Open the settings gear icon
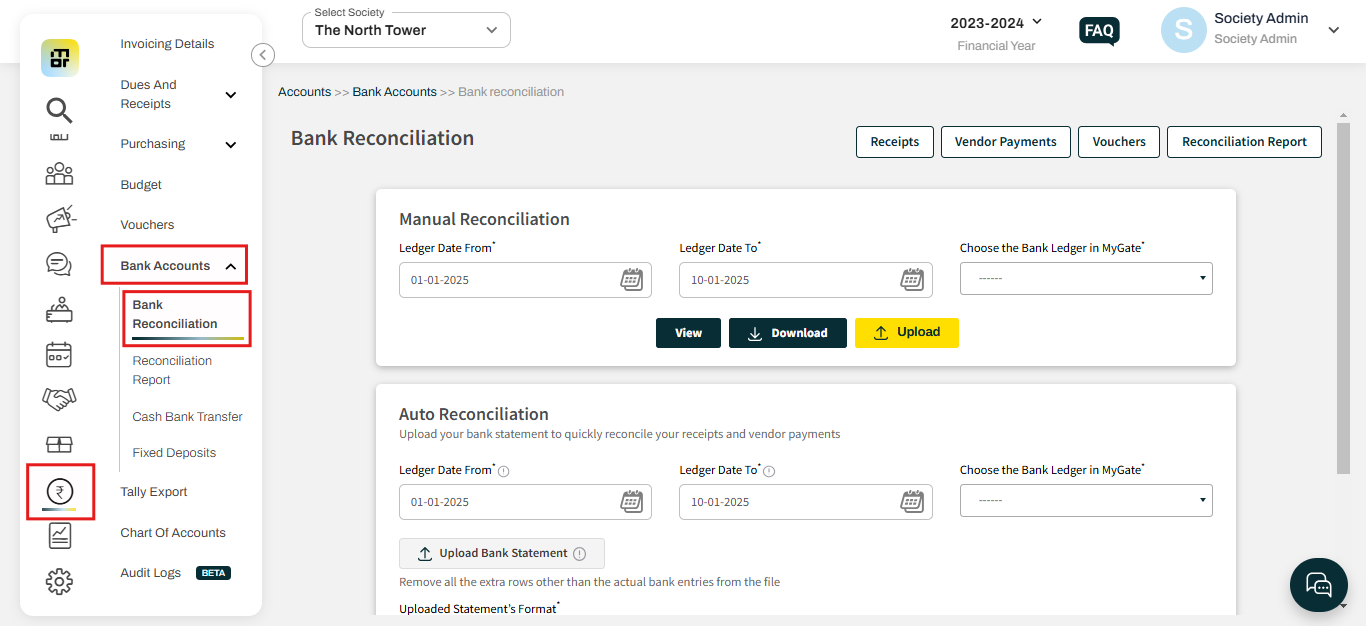The width and height of the screenshot is (1366, 626). tap(59, 581)
